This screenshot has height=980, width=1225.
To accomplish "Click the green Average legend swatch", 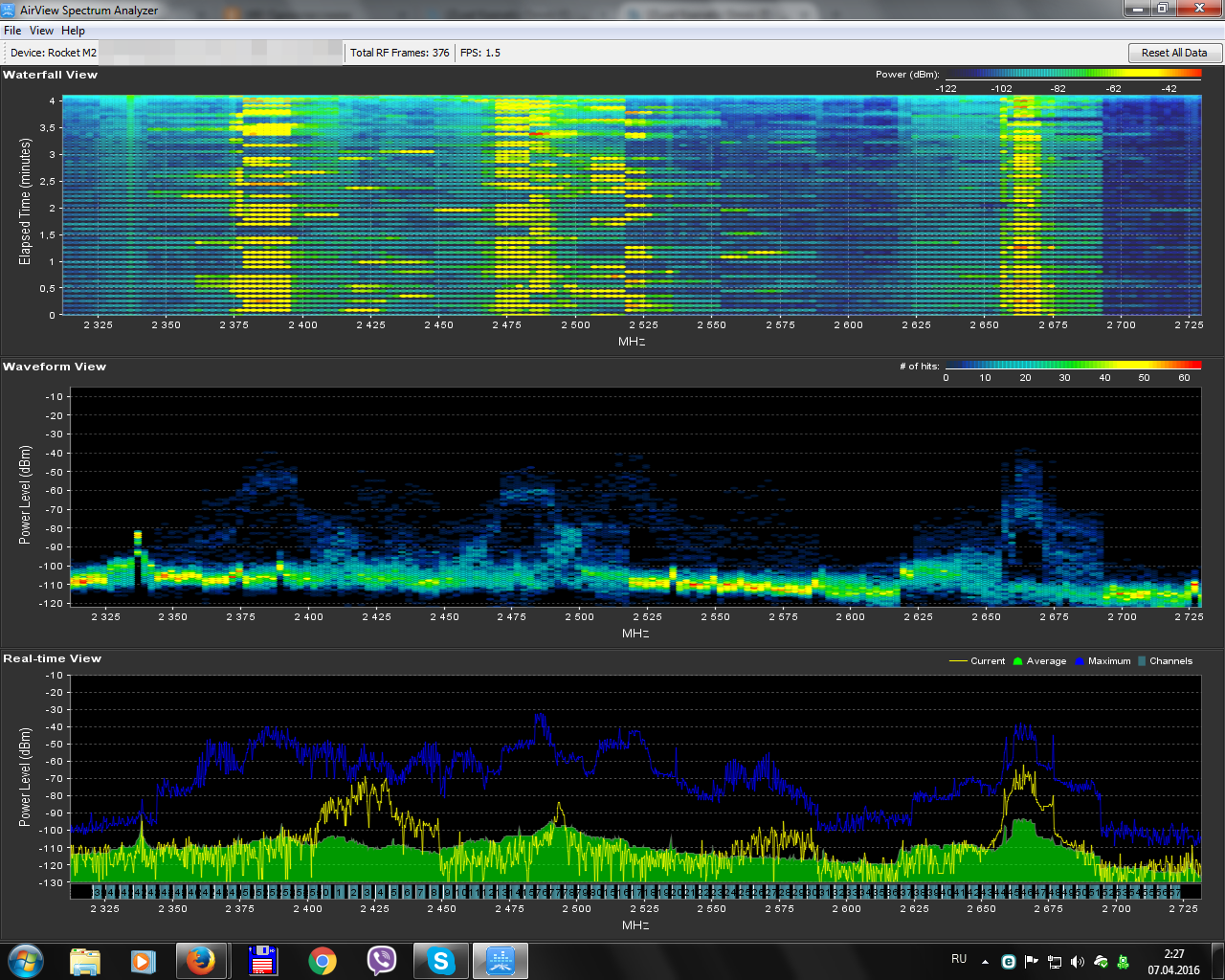I will coord(1018,661).
